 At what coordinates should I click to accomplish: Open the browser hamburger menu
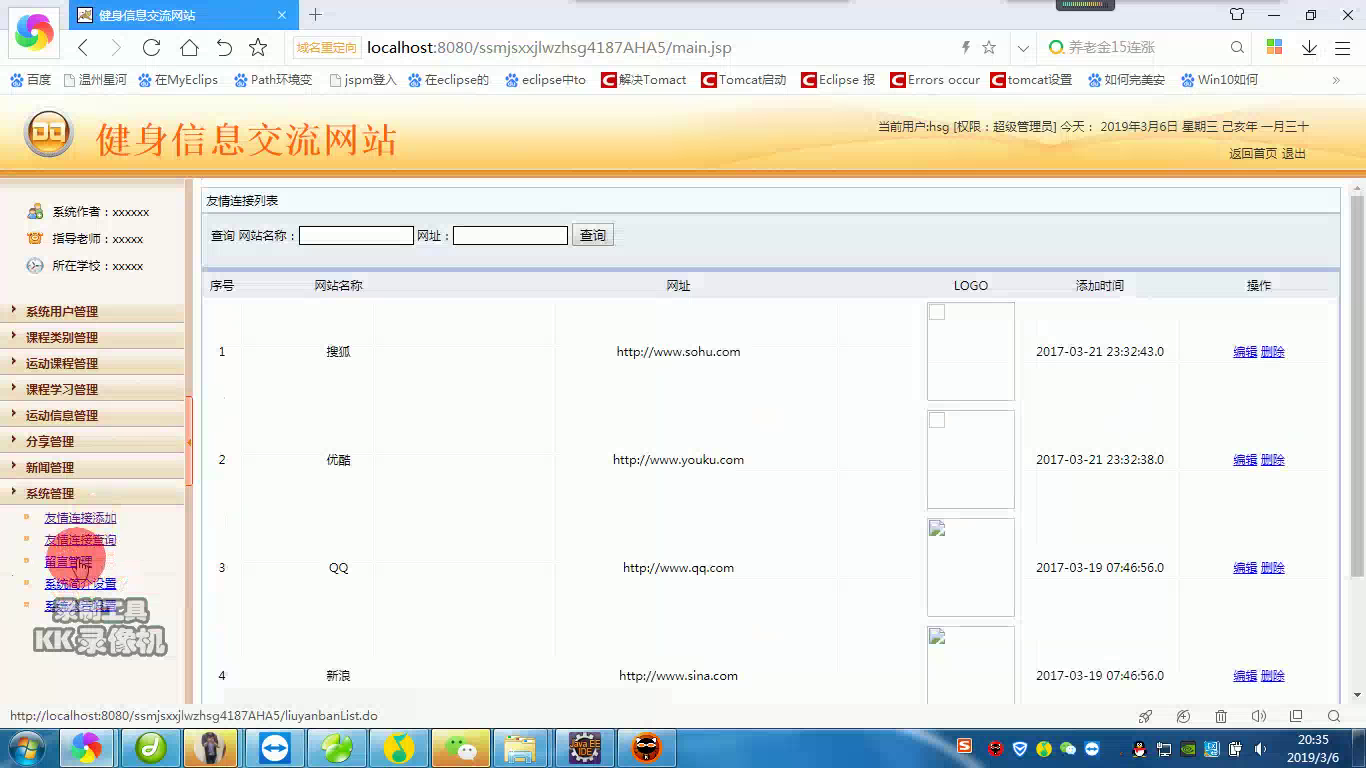(x=1342, y=47)
